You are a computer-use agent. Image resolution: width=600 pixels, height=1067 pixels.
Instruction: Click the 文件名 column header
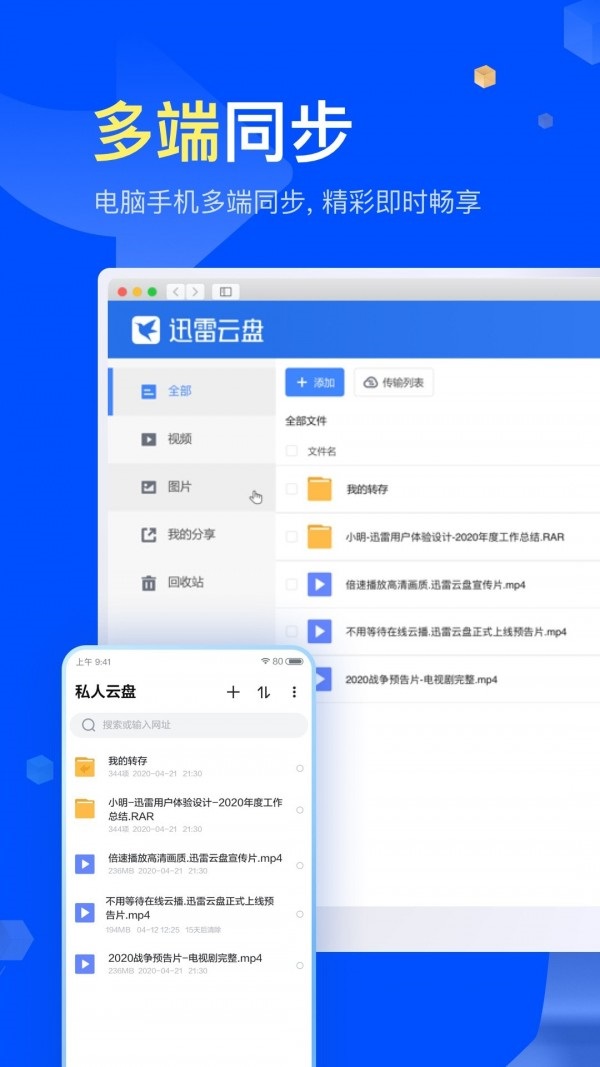click(322, 451)
